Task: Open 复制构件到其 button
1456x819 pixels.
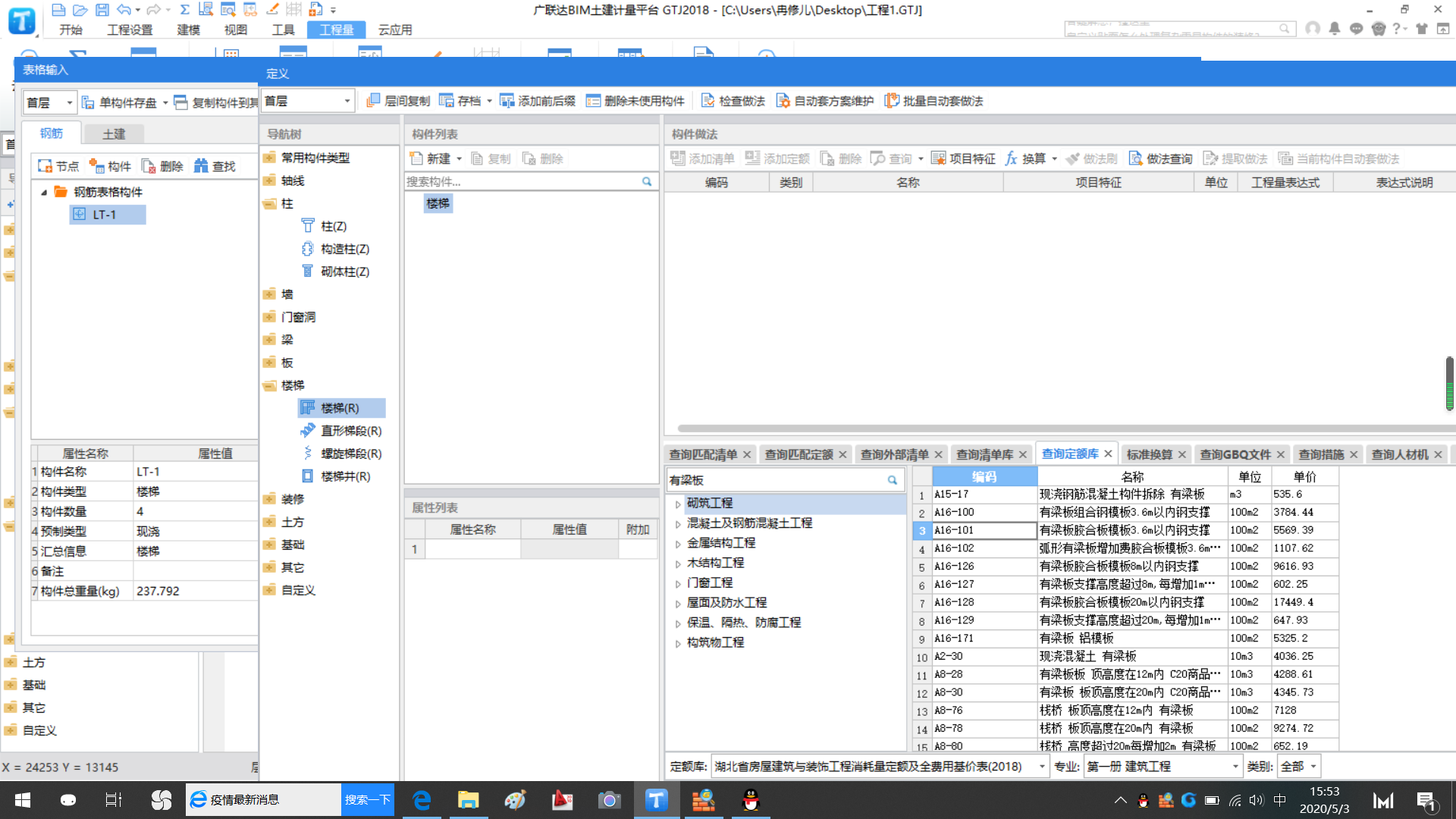Action: point(215,102)
